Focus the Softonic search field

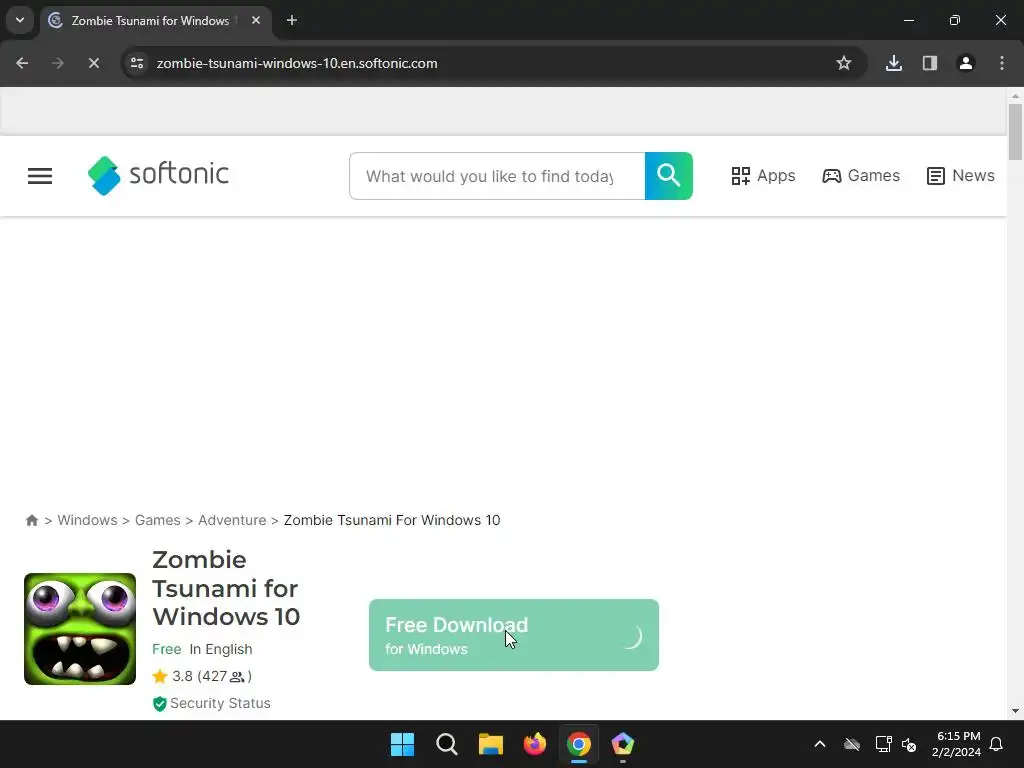point(497,176)
